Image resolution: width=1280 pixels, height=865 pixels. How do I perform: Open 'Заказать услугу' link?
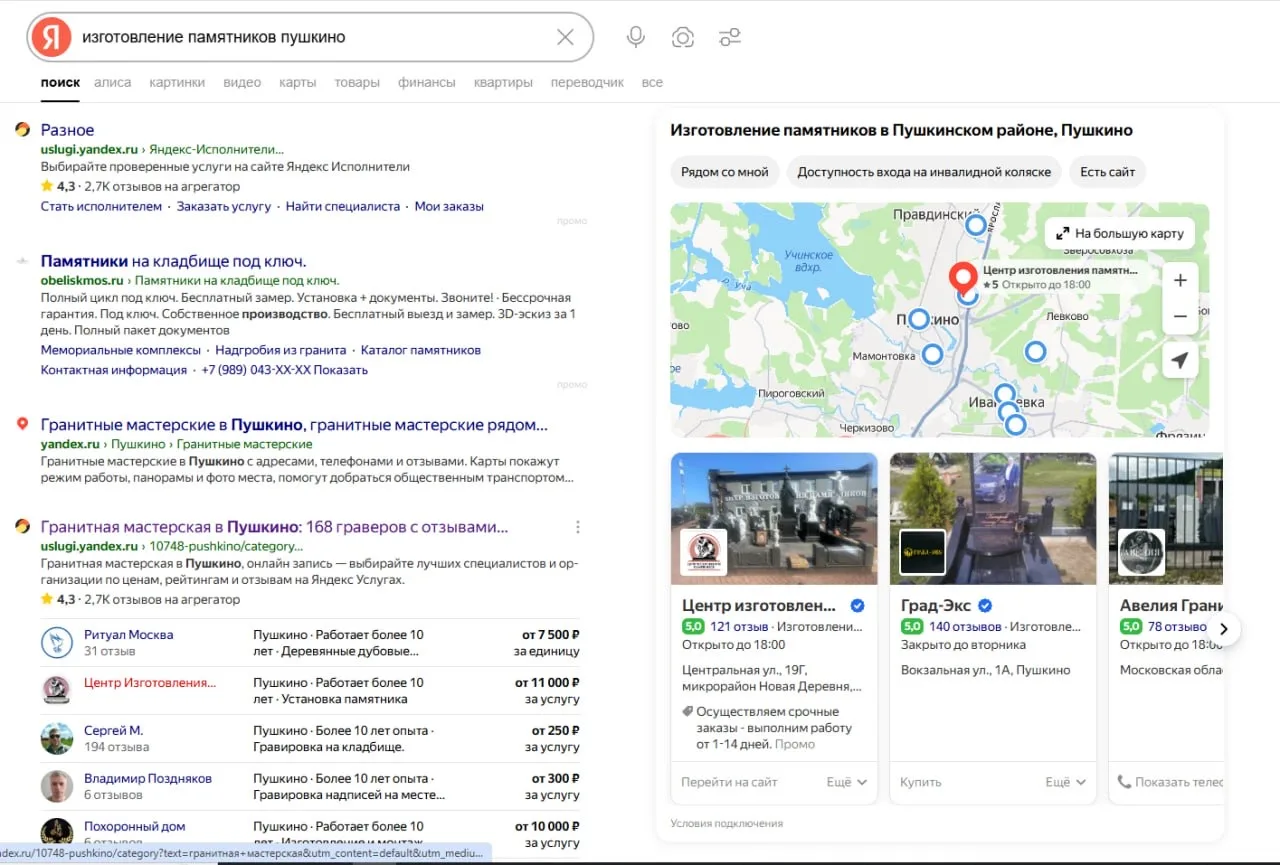[x=224, y=206]
